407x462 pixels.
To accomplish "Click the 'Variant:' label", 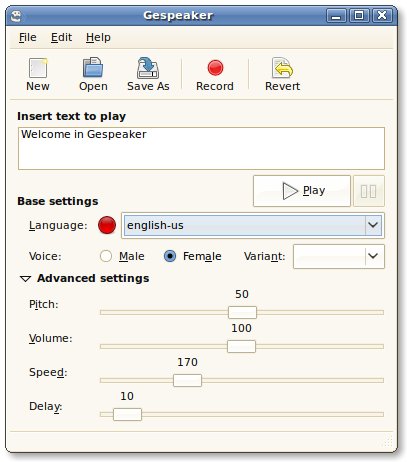I will click(x=265, y=256).
